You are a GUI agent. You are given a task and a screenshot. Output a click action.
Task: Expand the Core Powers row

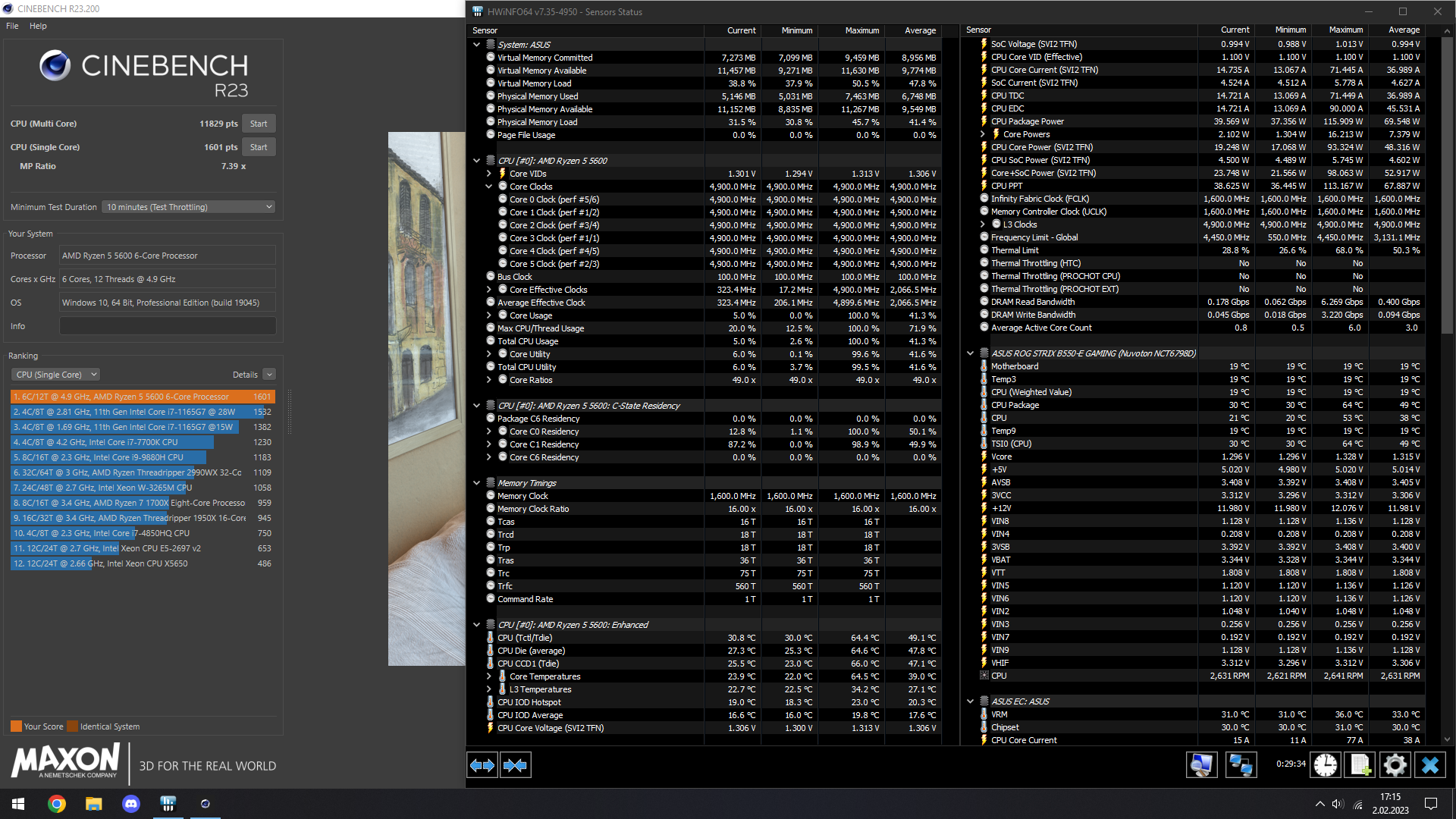(983, 134)
